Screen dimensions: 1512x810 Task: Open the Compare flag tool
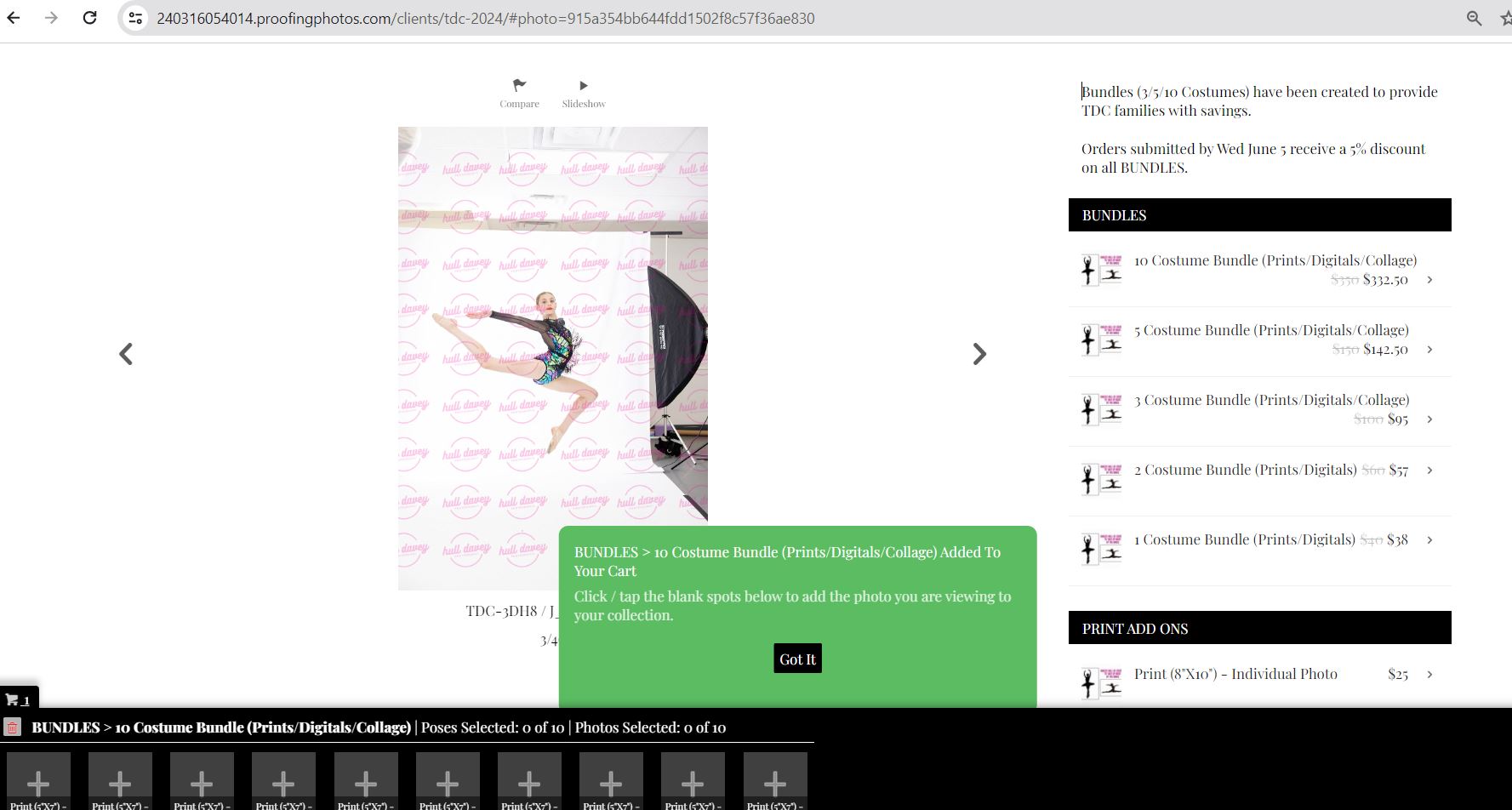coord(519,93)
